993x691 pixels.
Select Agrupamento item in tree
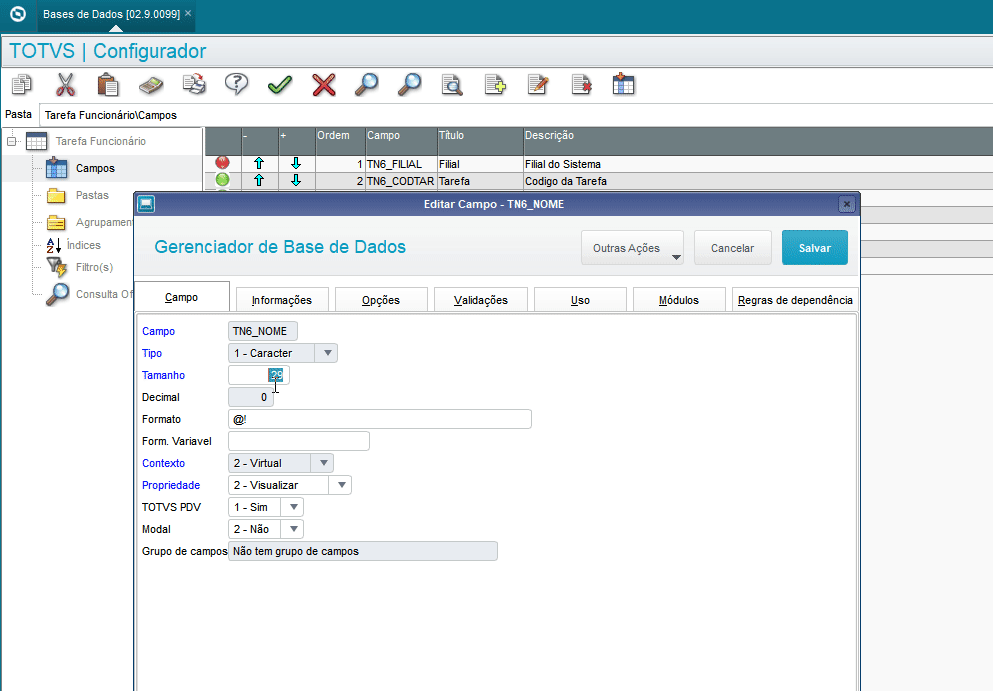pos(104,222)
